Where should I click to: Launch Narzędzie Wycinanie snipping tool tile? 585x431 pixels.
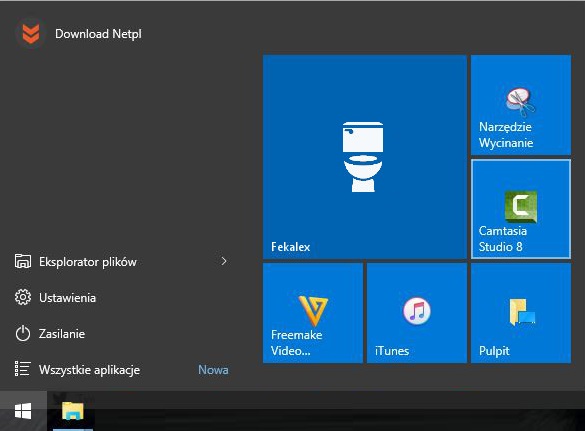point(521,105)
